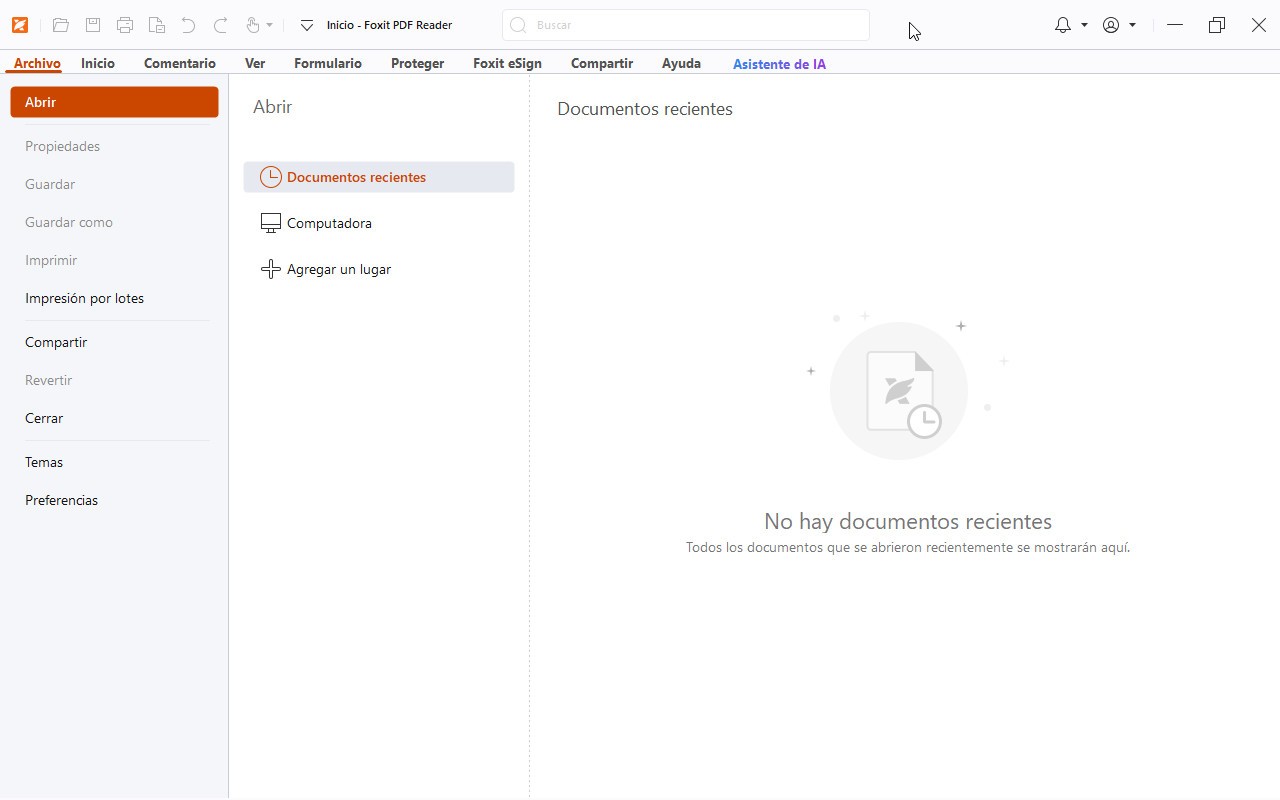
Task: Select the Computadora location
Action: point(329,223)
